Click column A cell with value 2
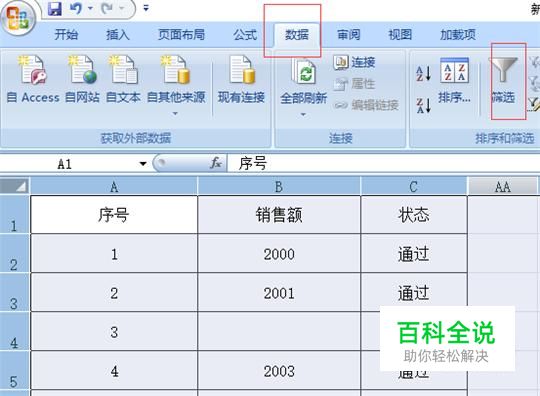Viewport: 540px width, 396px height. [x=114, y=292]
